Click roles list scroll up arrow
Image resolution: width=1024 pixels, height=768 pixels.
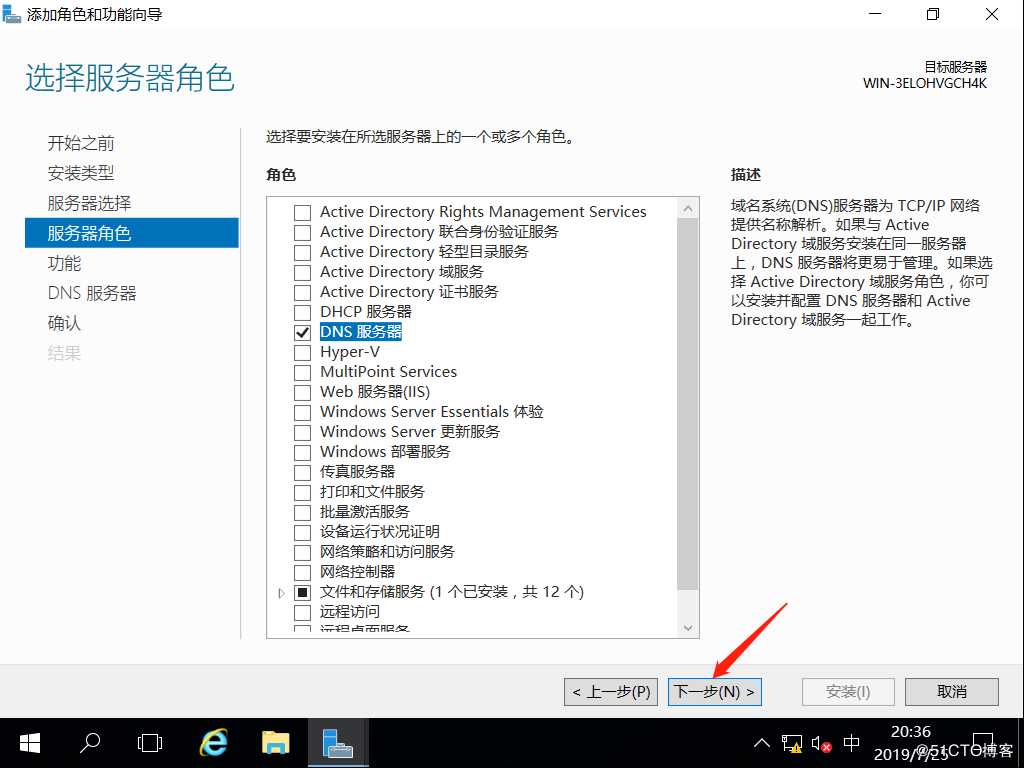pyautogui.click(x=688, y=209)
